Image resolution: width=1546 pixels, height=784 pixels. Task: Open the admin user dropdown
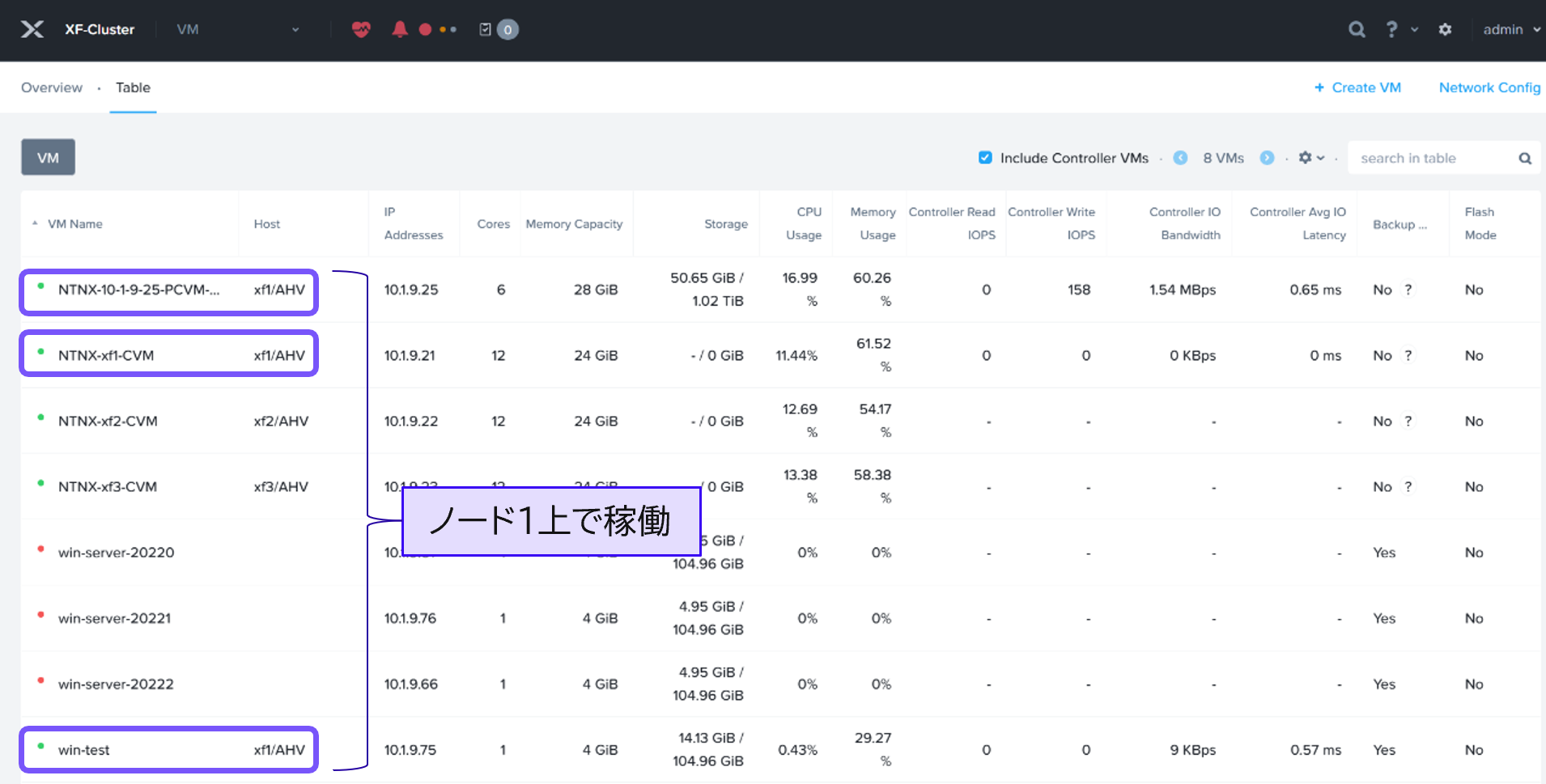(x=1510, y=30)
